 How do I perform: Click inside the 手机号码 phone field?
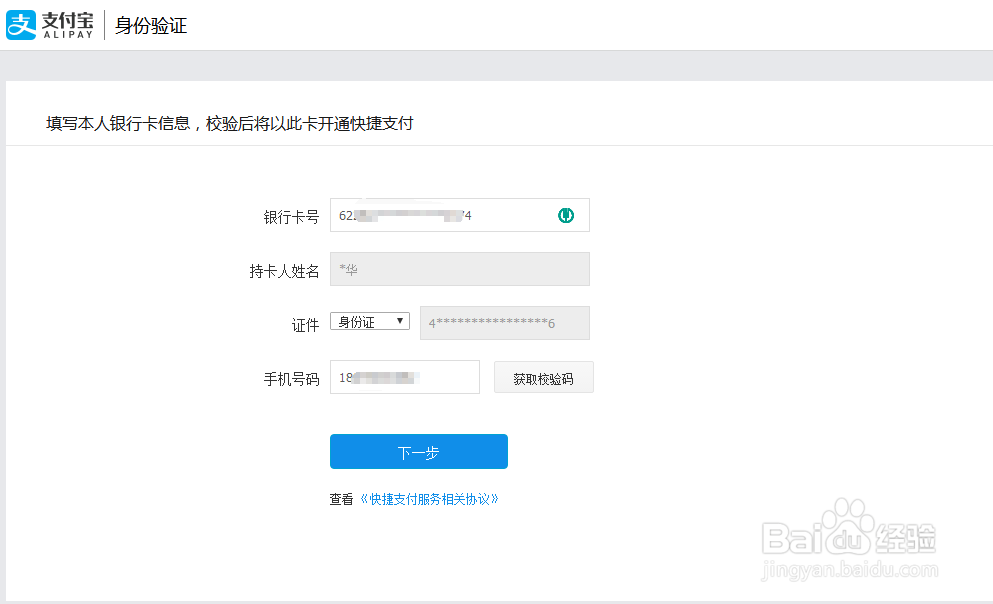[x=404, y=377]
